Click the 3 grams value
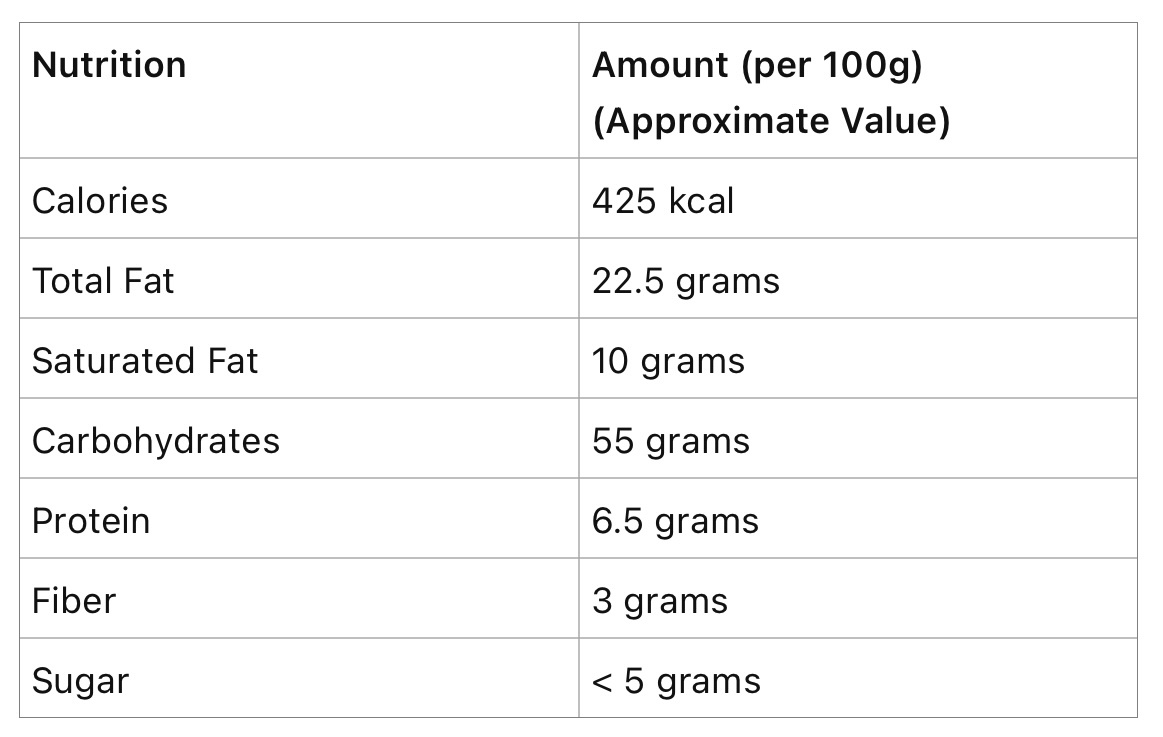This screenshot has width=1163, height=737. pyautogui.click(x=660, y=600)
